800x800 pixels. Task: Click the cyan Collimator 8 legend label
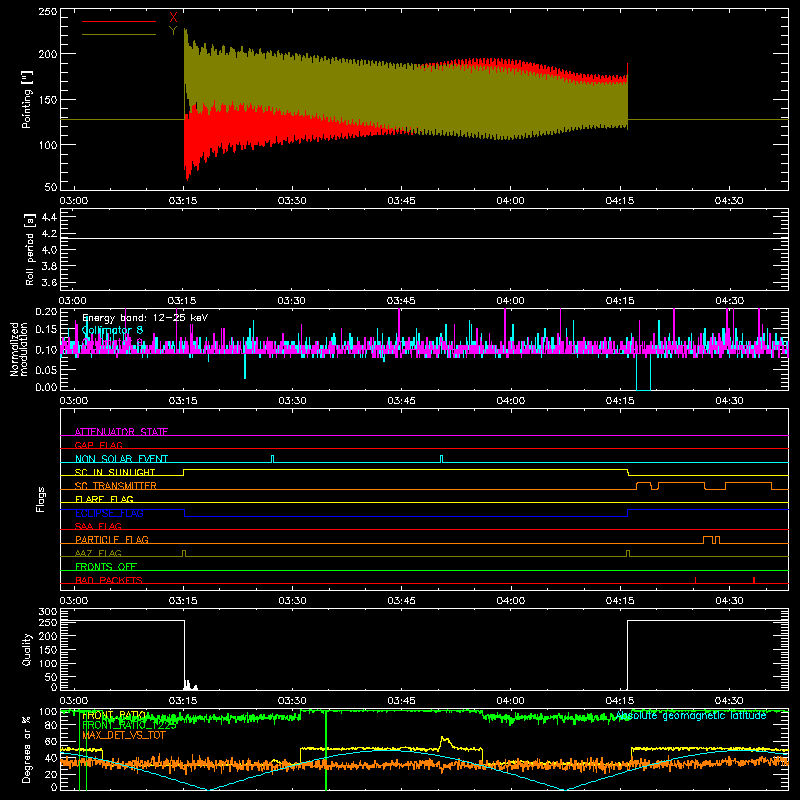(x=112, y=330)
